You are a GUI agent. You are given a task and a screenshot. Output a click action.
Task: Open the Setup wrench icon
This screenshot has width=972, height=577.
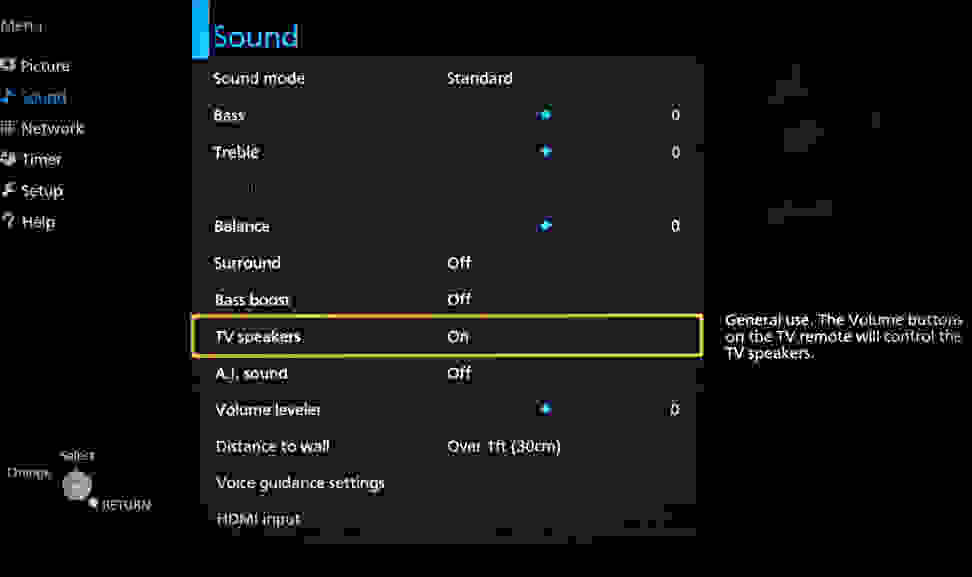tap(8, 190)
